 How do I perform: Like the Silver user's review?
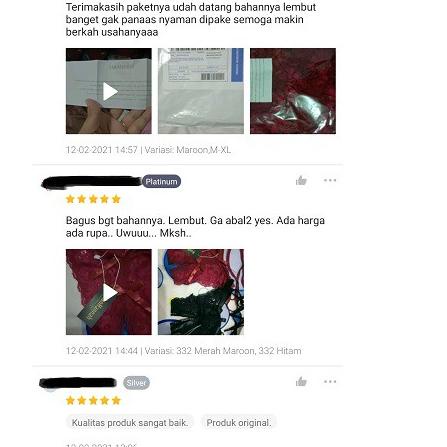(x=301, y=381)
